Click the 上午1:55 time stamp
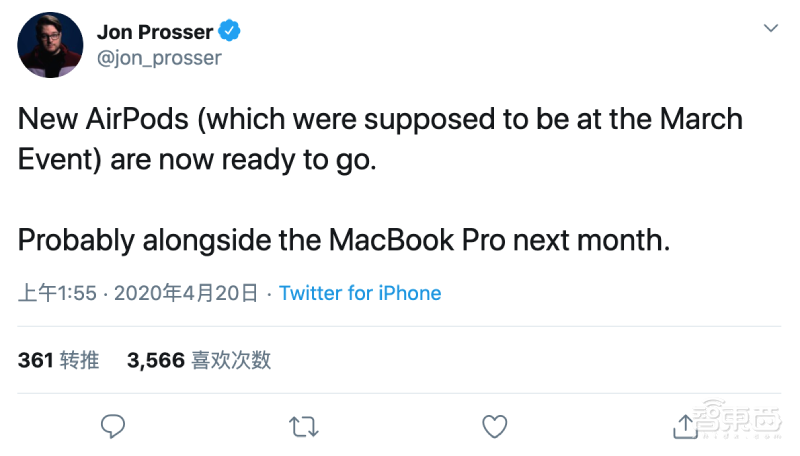Viewport: 800px width, 456px height. click(57, 293)
